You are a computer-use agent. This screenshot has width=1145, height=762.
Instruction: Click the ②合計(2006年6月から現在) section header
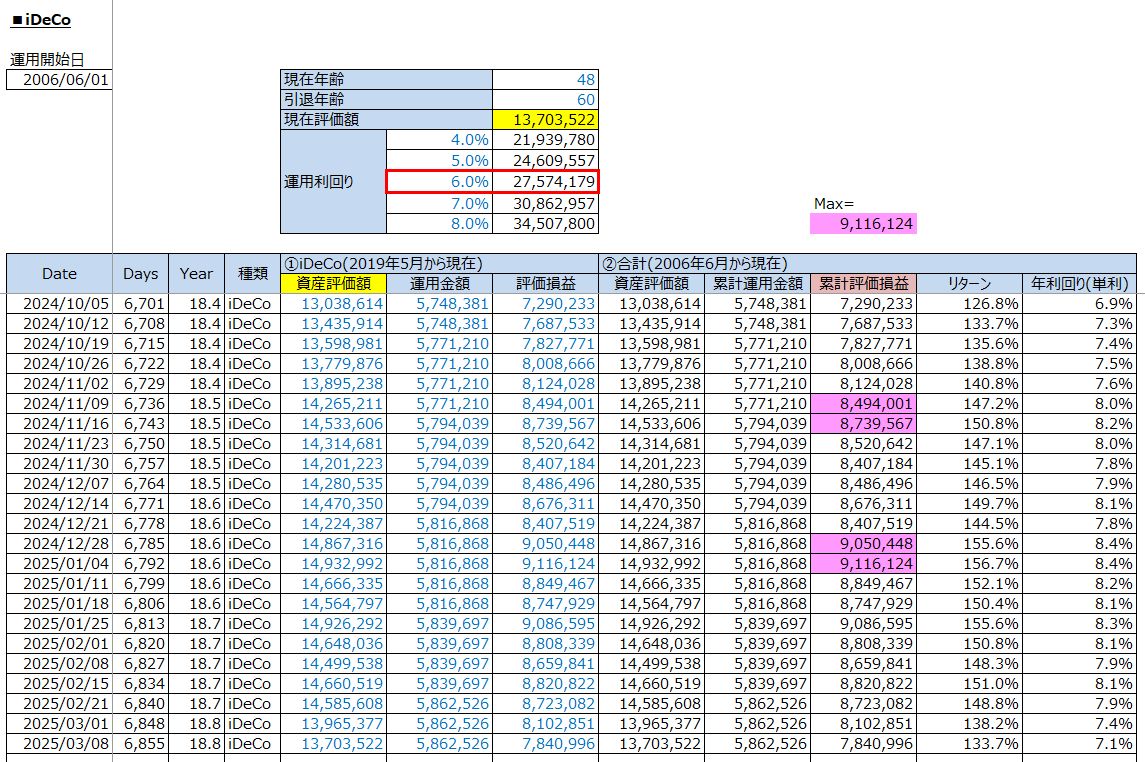(700, 264)
